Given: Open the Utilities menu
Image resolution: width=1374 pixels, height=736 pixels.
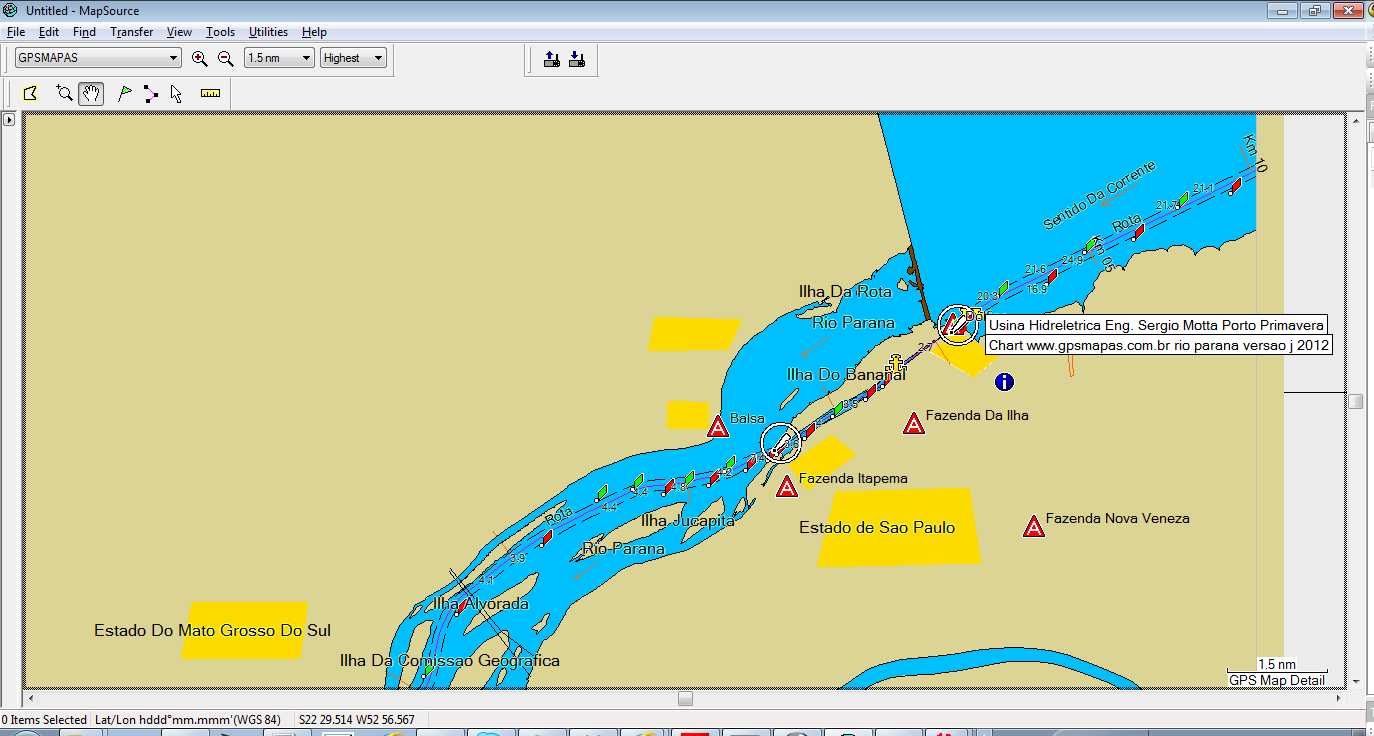Looking at the screenshot, I should pos(268,32).
